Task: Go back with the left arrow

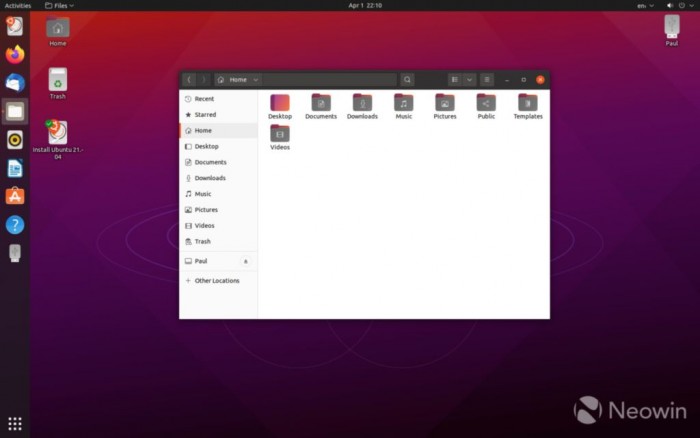Action: click(x=189, y=80)
